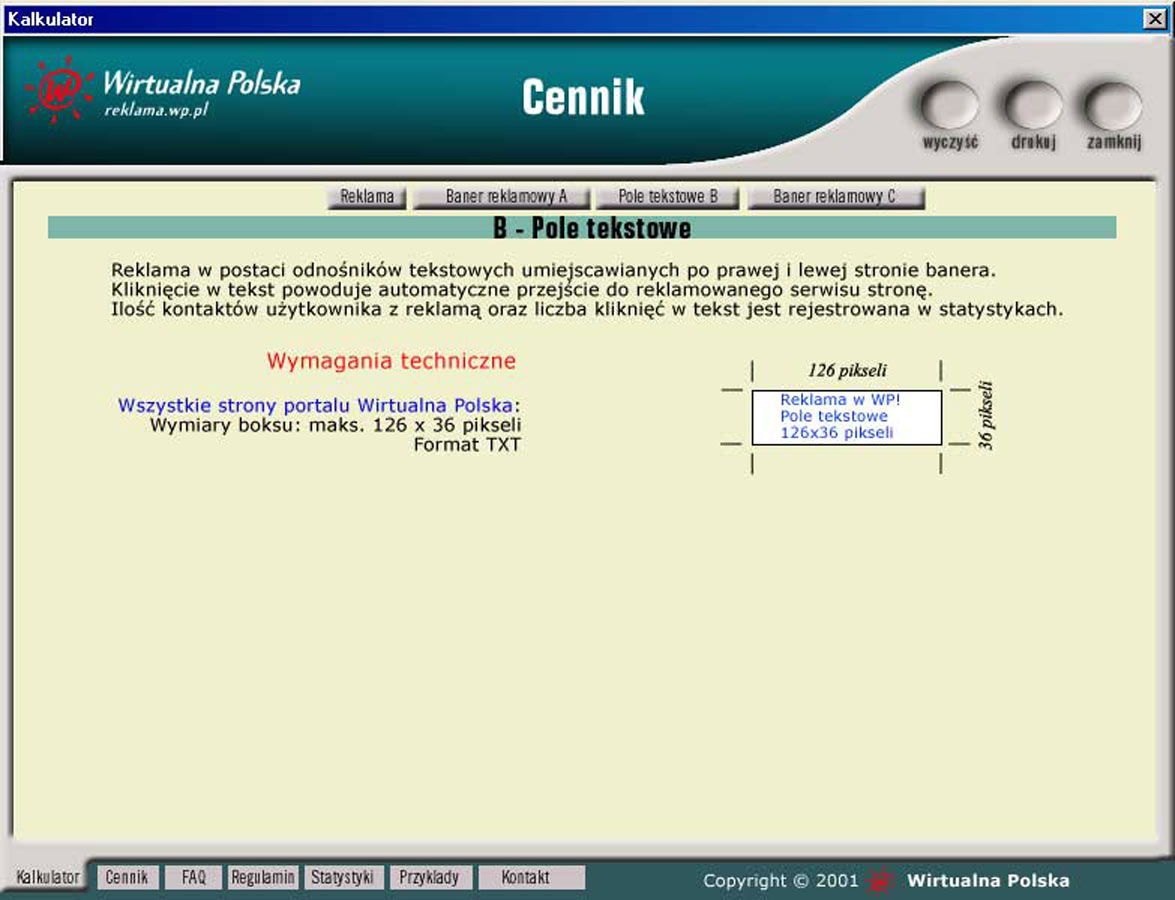Open the Przykłady tab
This screenshot has height=900, width=1175.
(429, 877)
